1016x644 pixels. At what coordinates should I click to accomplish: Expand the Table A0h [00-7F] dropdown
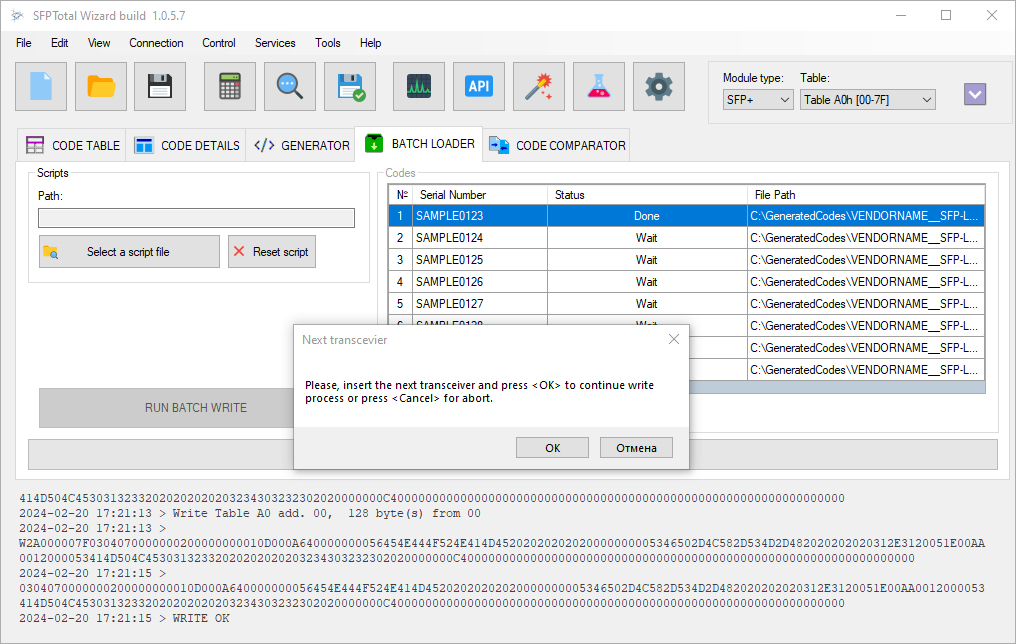(868, 100)
